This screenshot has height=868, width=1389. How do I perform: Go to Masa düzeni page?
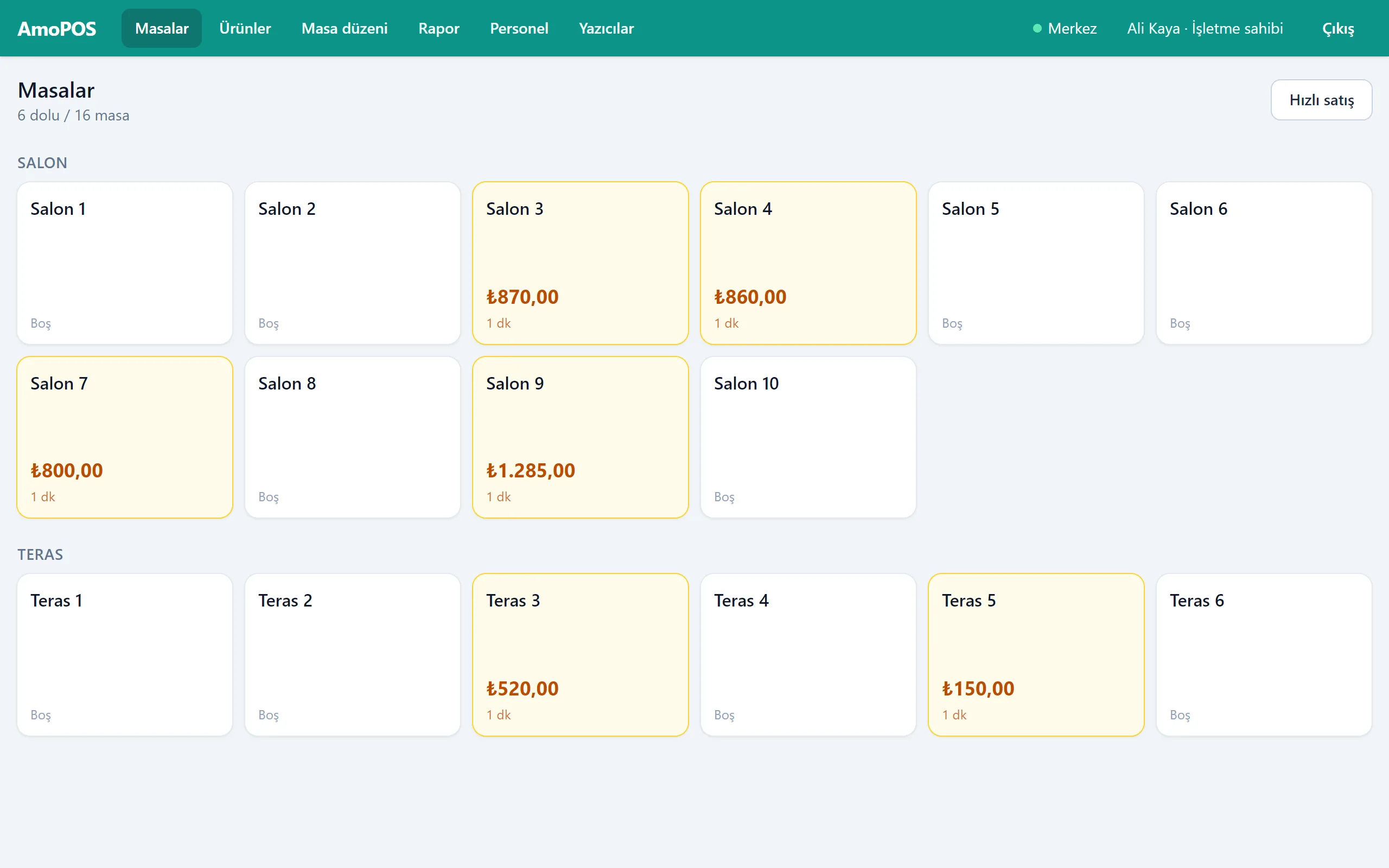pos(345,28)
